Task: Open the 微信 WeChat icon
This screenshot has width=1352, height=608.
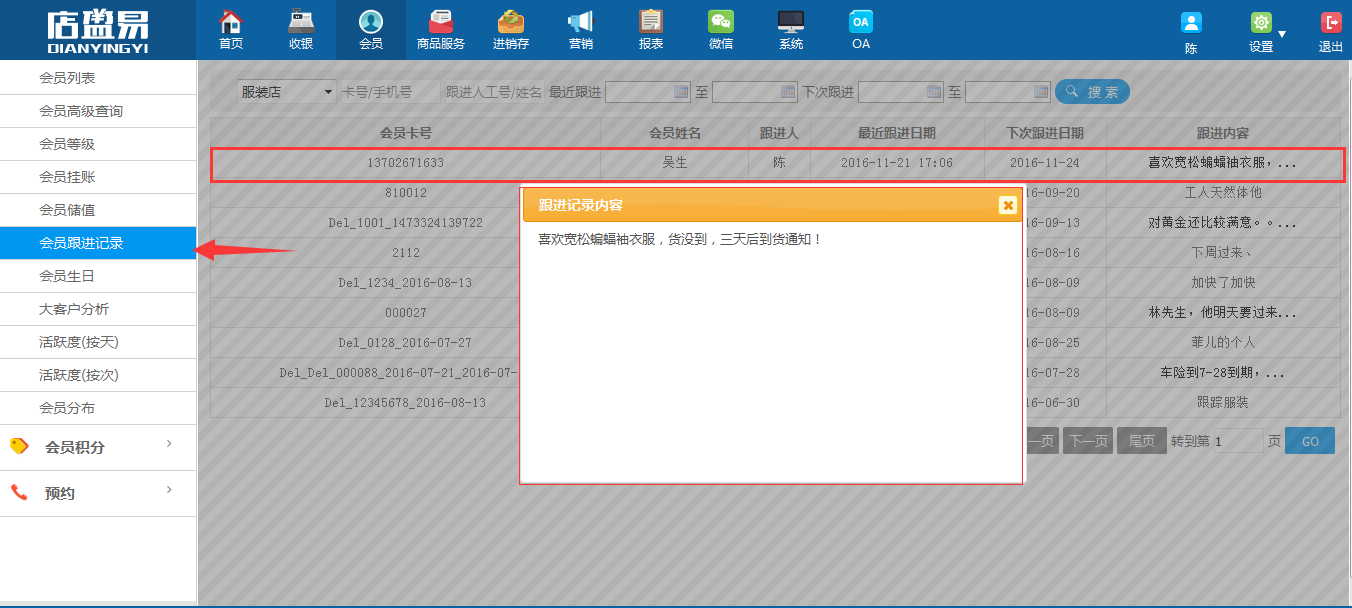Action: 721,30
